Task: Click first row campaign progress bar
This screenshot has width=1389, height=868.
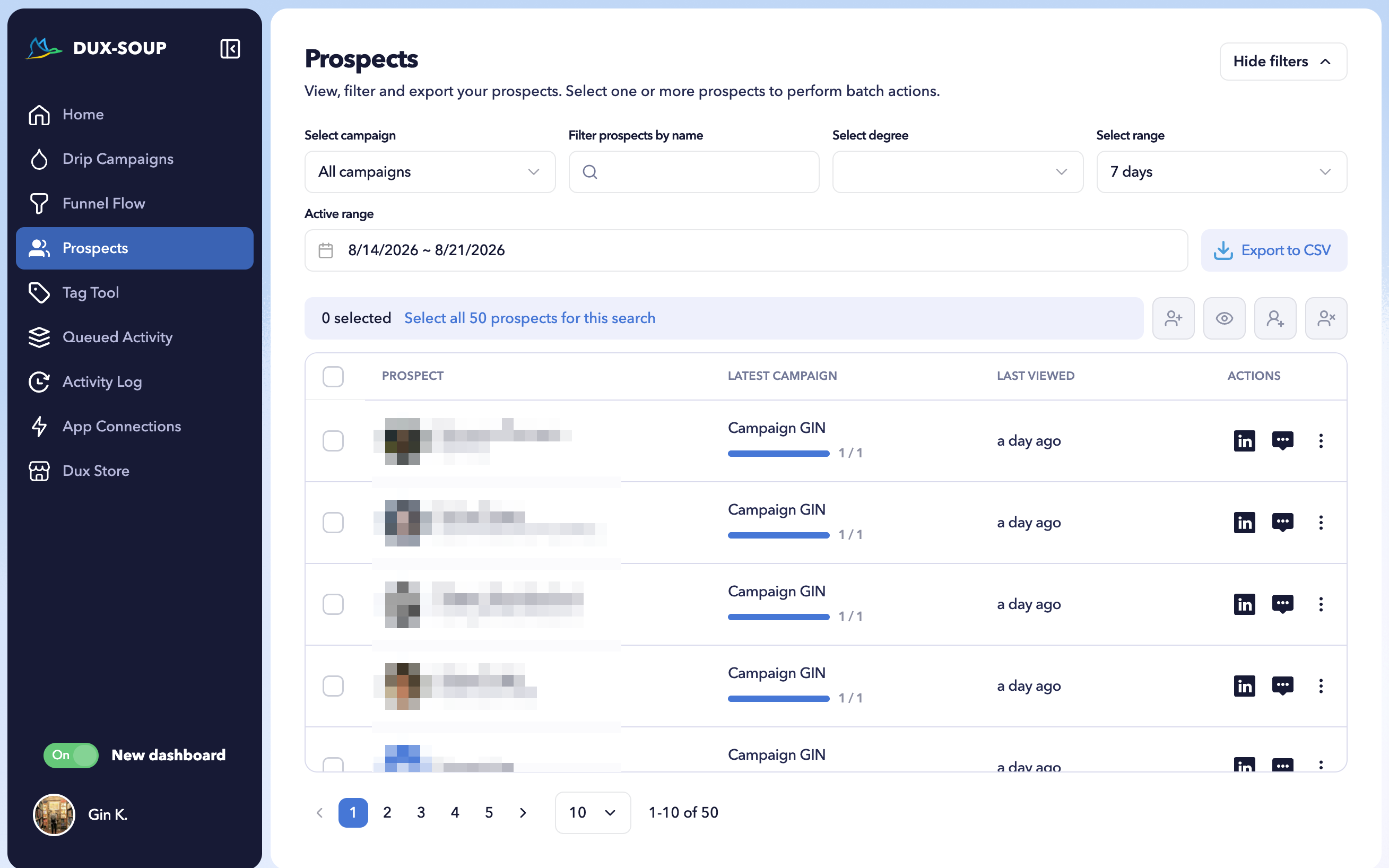Action: [778, 454]
